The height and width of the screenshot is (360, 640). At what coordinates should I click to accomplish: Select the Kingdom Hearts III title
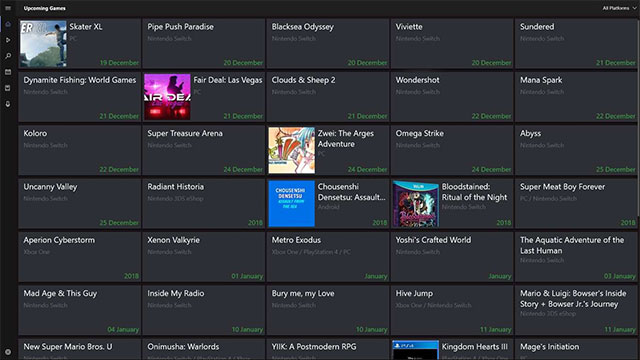click(475, 347)
